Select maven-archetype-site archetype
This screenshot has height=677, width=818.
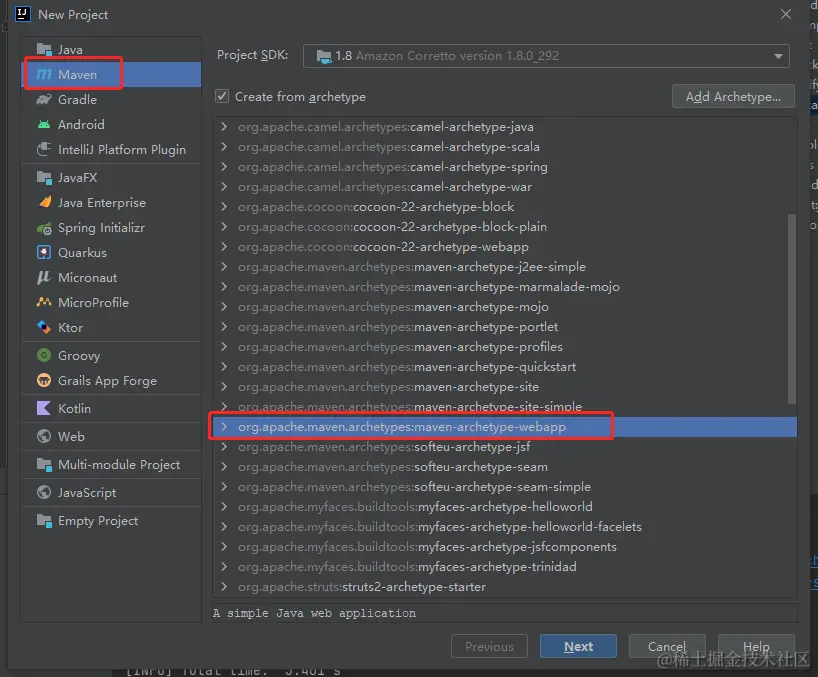click(x=504, y=387)
